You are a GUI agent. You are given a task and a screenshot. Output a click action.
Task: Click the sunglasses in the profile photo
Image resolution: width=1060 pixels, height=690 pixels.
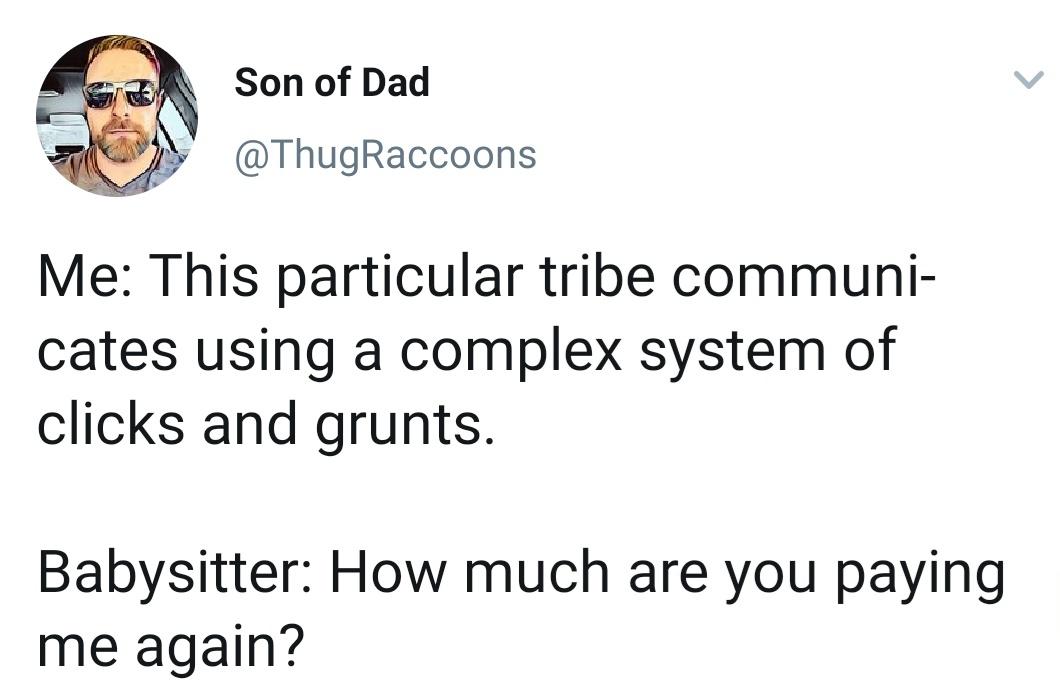(x=119, y=94)
